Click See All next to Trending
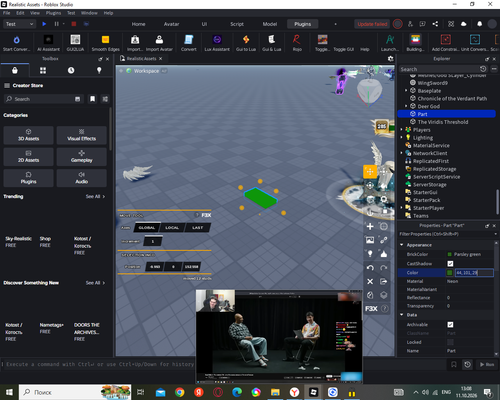The height and width of the screenshot is (400, 500). coord(95,197)
